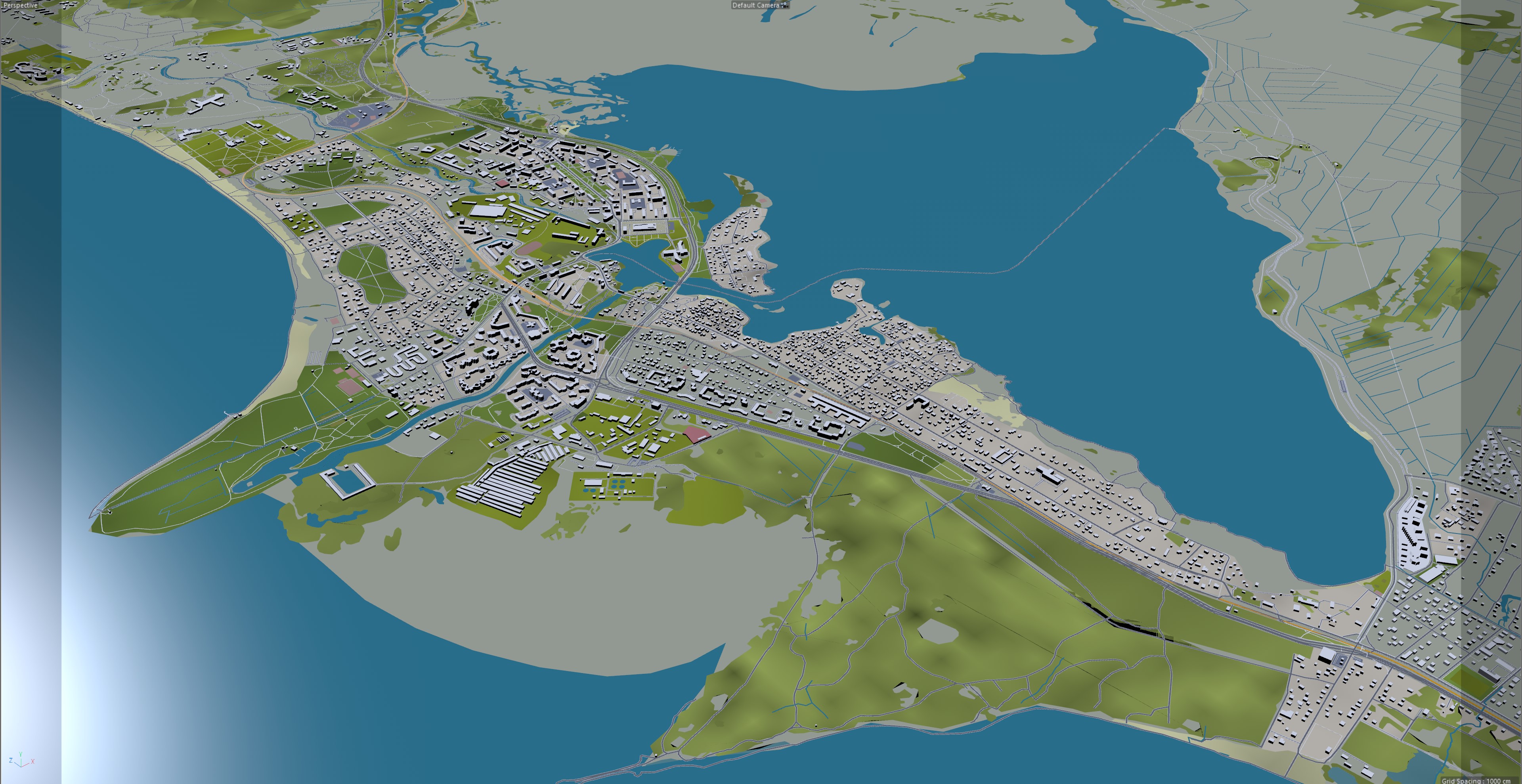1522x784 pixels.
Task: Click the Grid Spacing readout
Action: point(1475,780)
